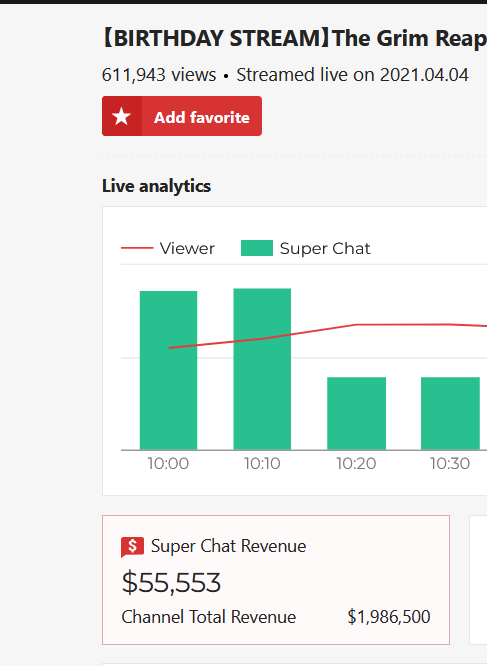
Task: Click the 10:20 time axis label
Action: click(x=356, y=463)
